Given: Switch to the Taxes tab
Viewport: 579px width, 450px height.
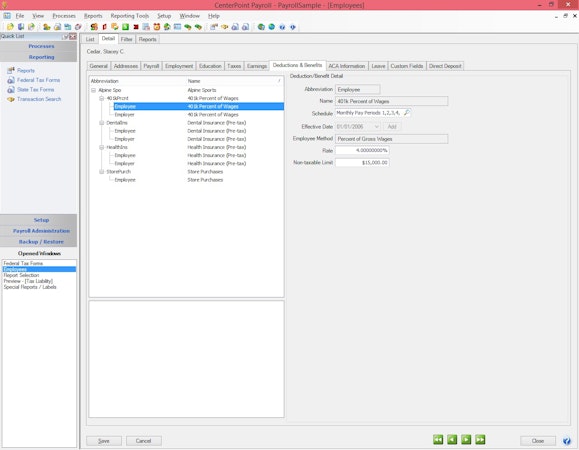Looking at the screenshot, I should pos(234,66).
